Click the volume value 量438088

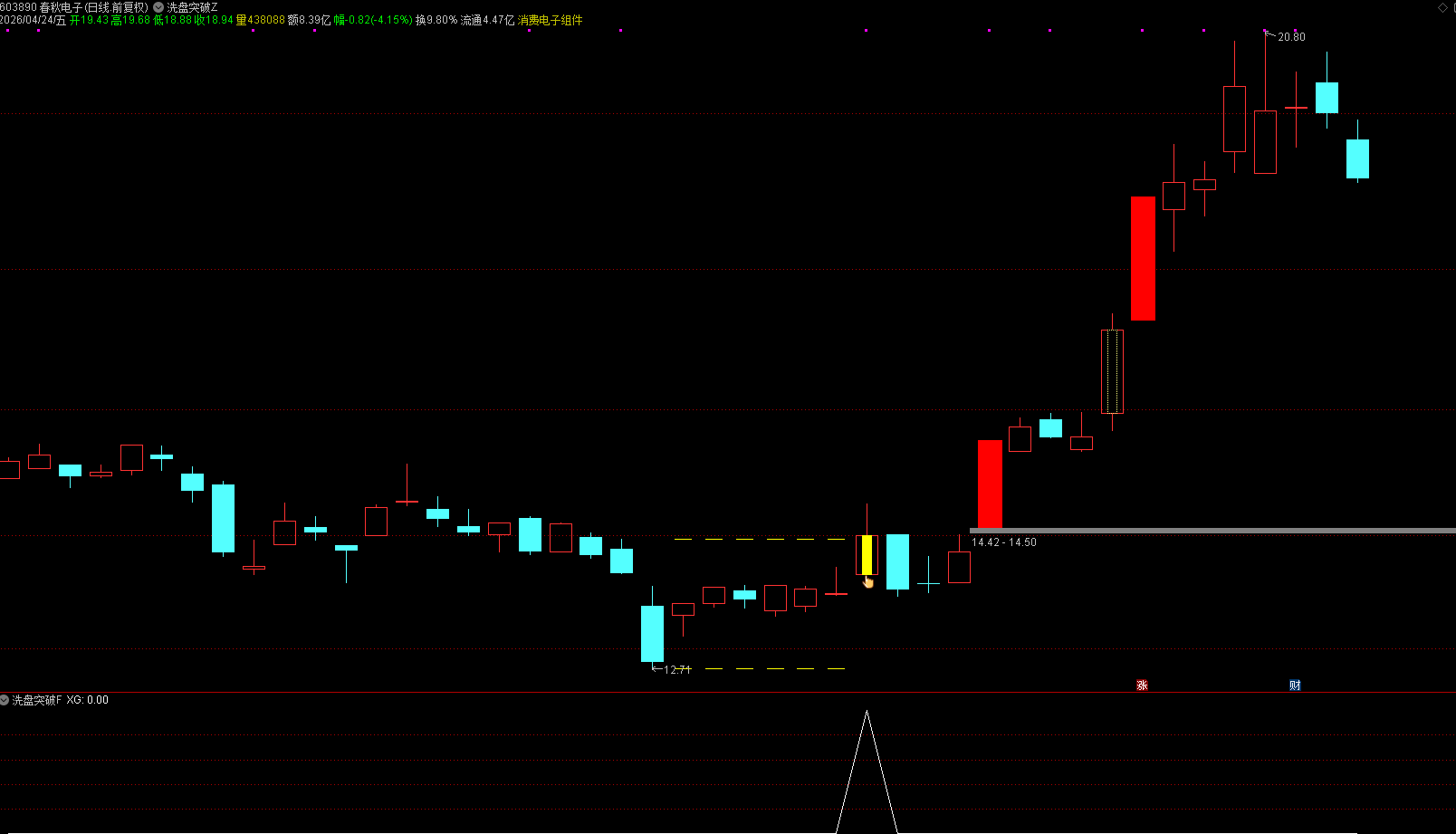point(260,20)
